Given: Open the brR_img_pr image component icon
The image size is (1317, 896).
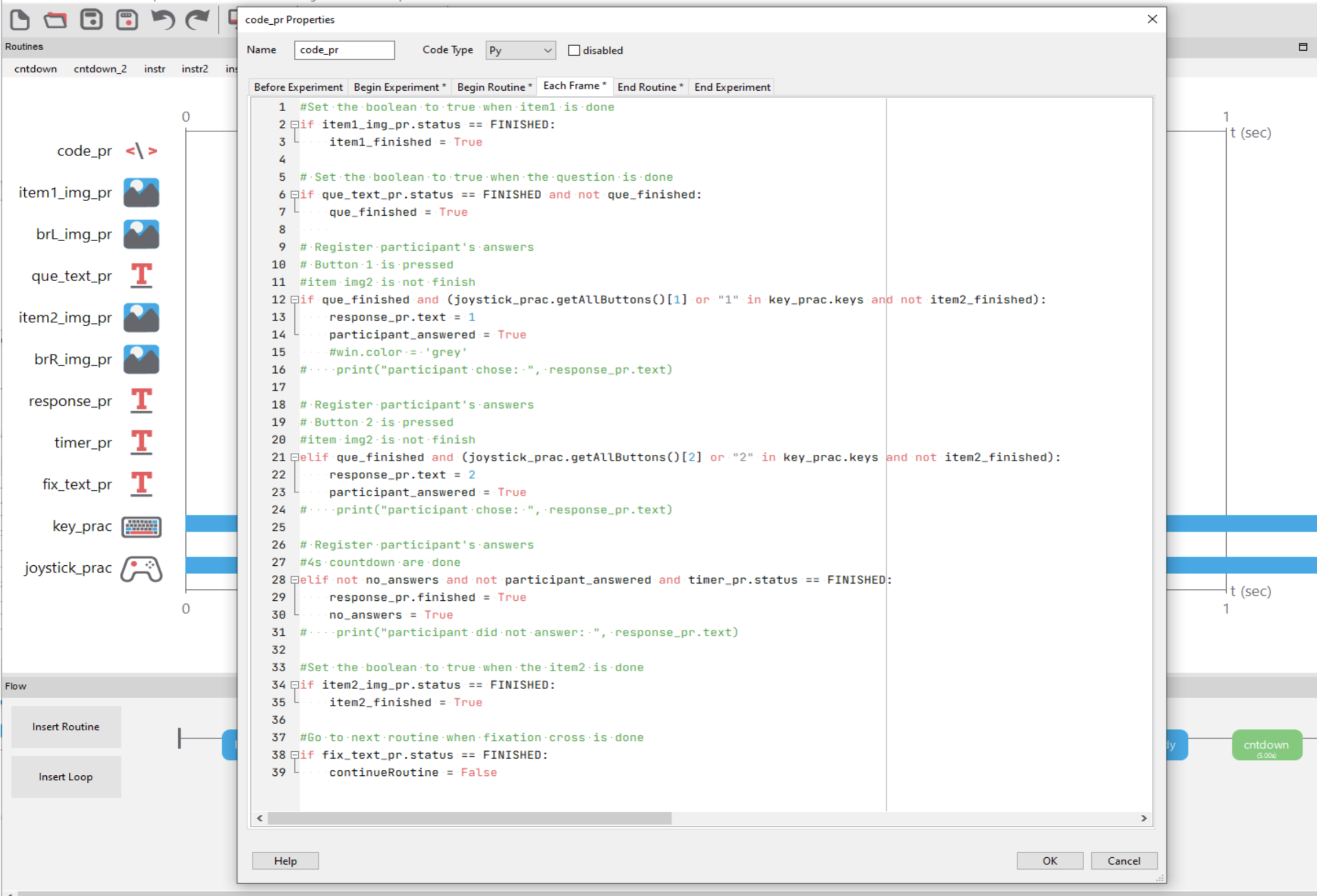Looking at the screenshot, I should click(141, 360).
